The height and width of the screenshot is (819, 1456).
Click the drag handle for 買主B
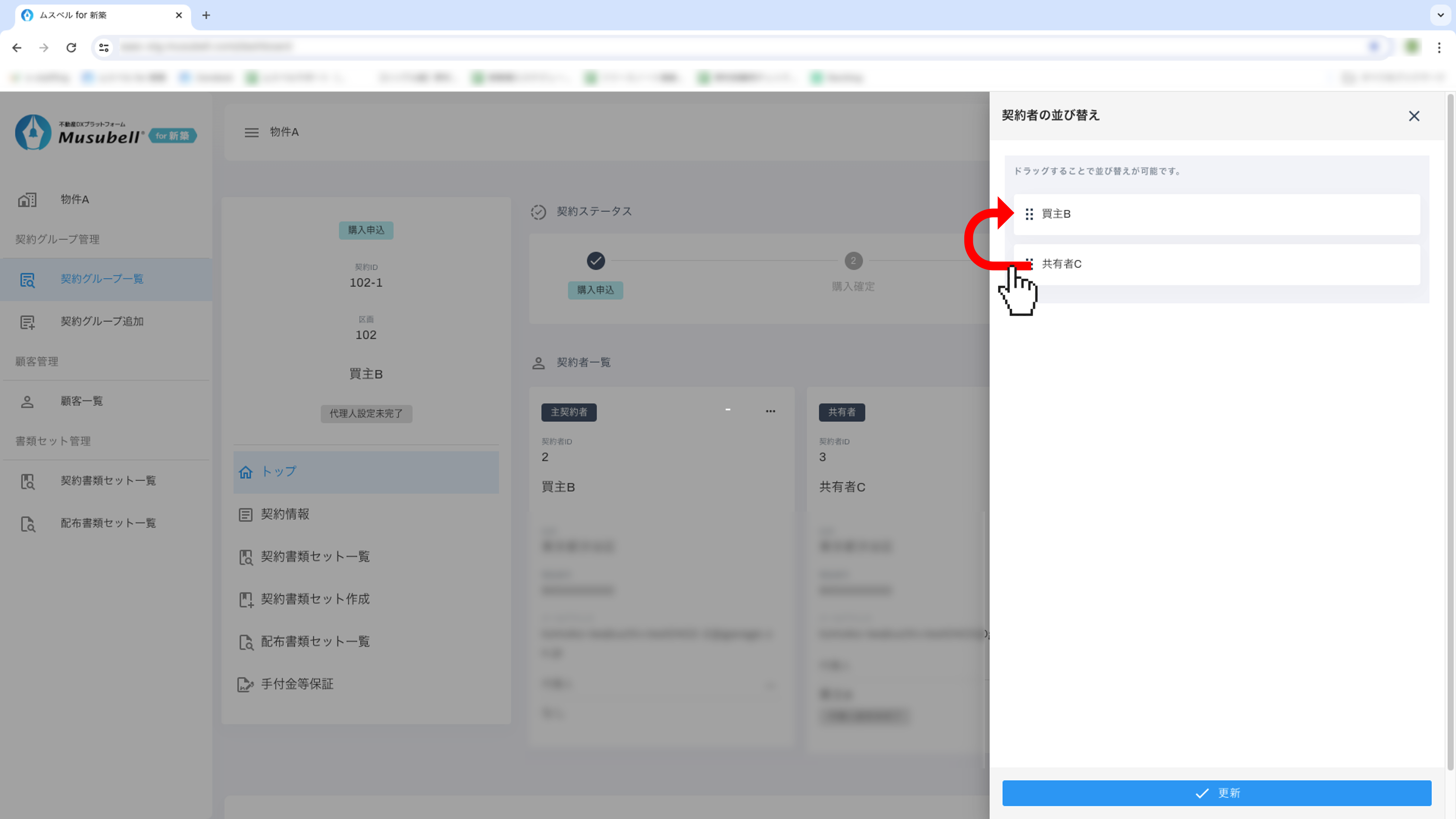pyautogui.click(x=1029, y=214)
